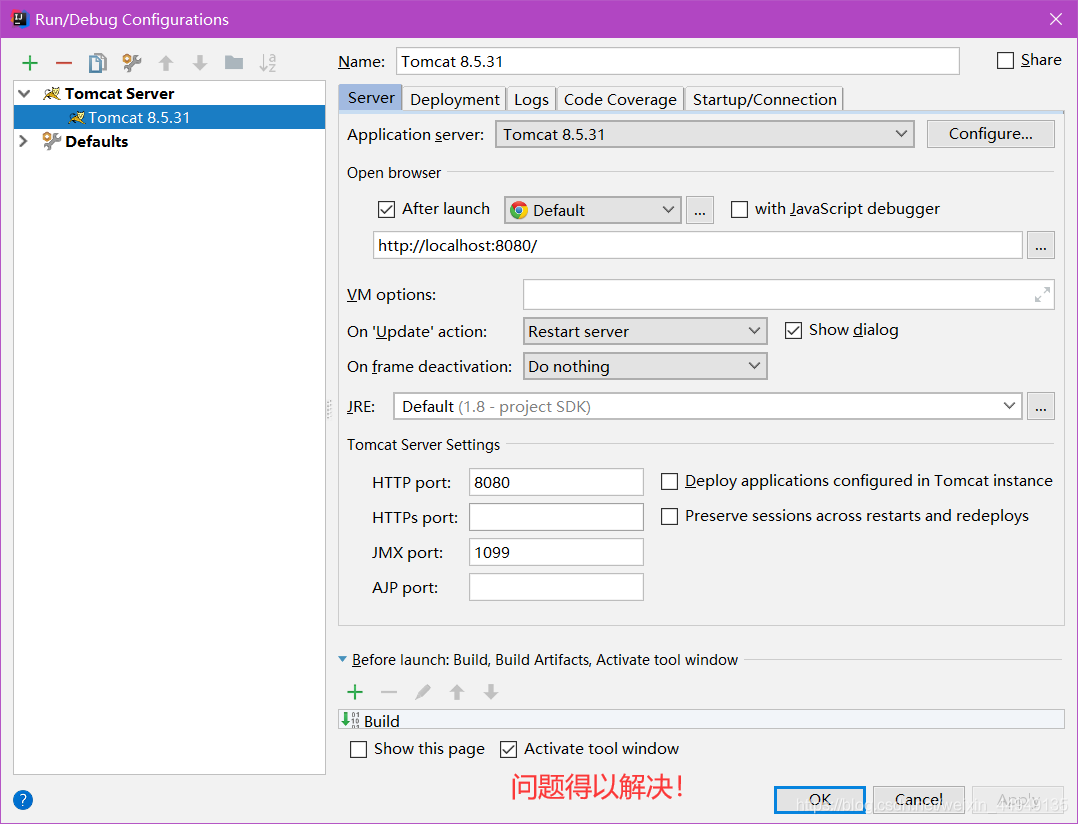The height and width of the screenshot is (824, 1078).
Task: Add a new run configuration with plus icon
Action: click(x=29, y=62)
